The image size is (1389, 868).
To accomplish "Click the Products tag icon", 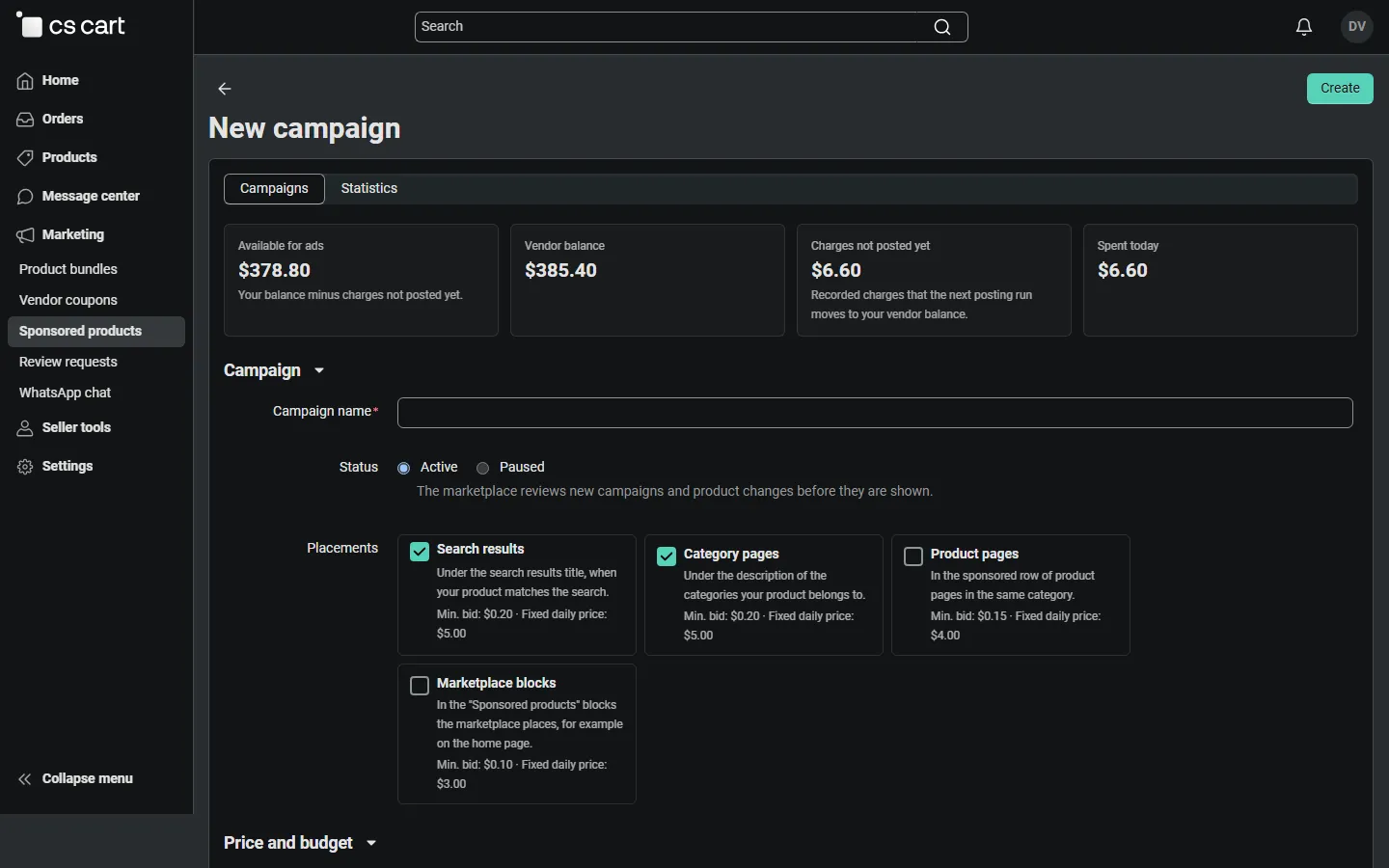I will (x=25, y=158).
